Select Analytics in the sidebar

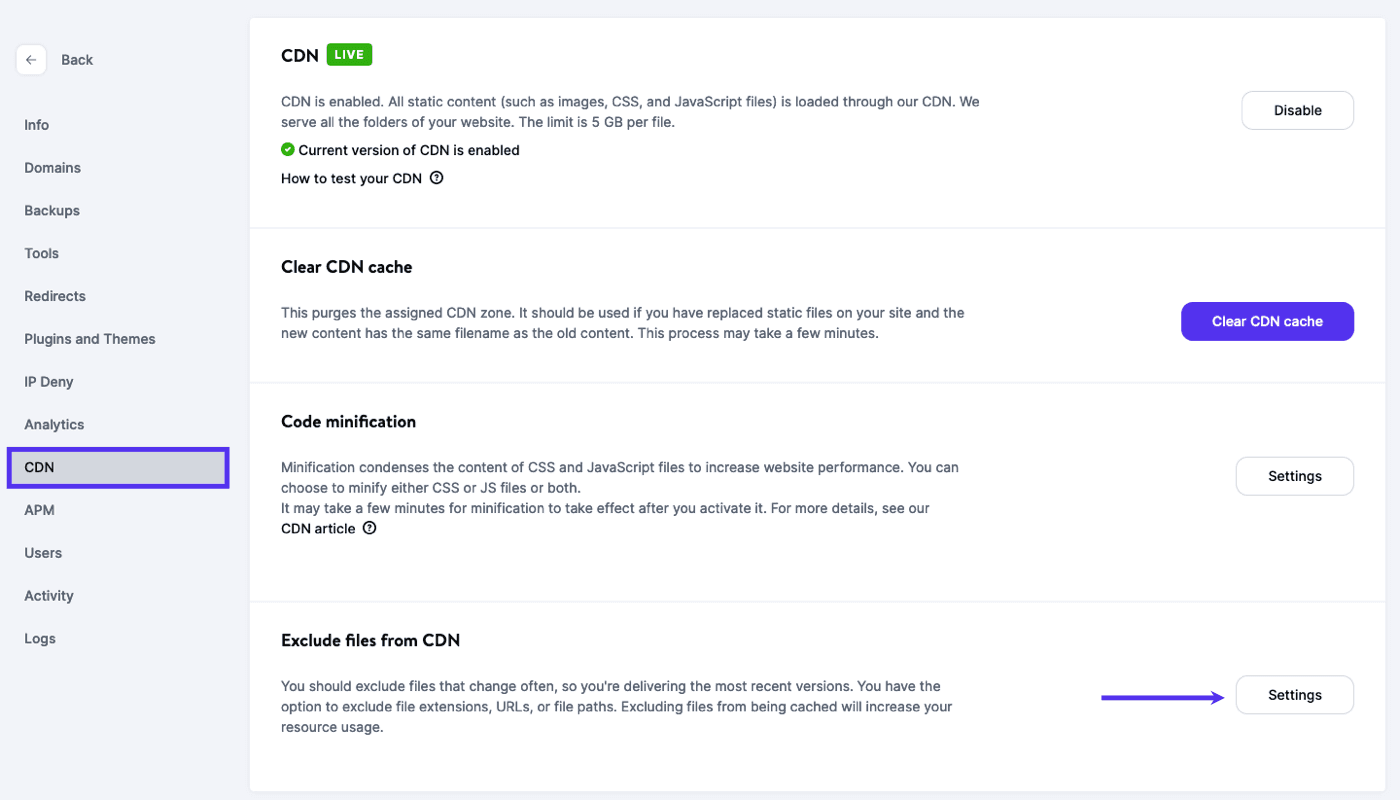tap(53, 424)
